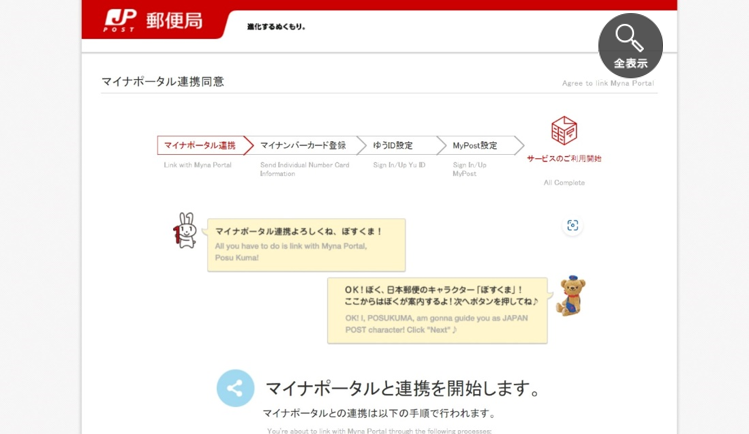Screen dimensions: 749x434
Task: Select the マイナポータル連携 step
Action: click(x=205, y=145)
